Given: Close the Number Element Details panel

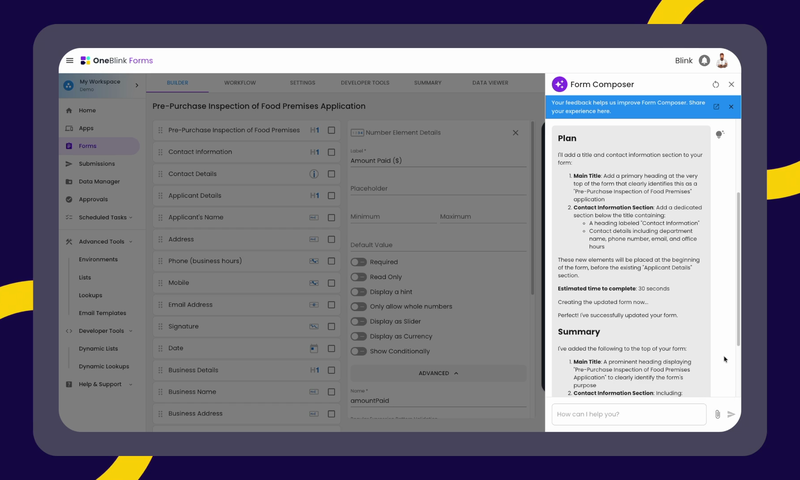Looking at the screenshot, I should (x=515, y=133).
